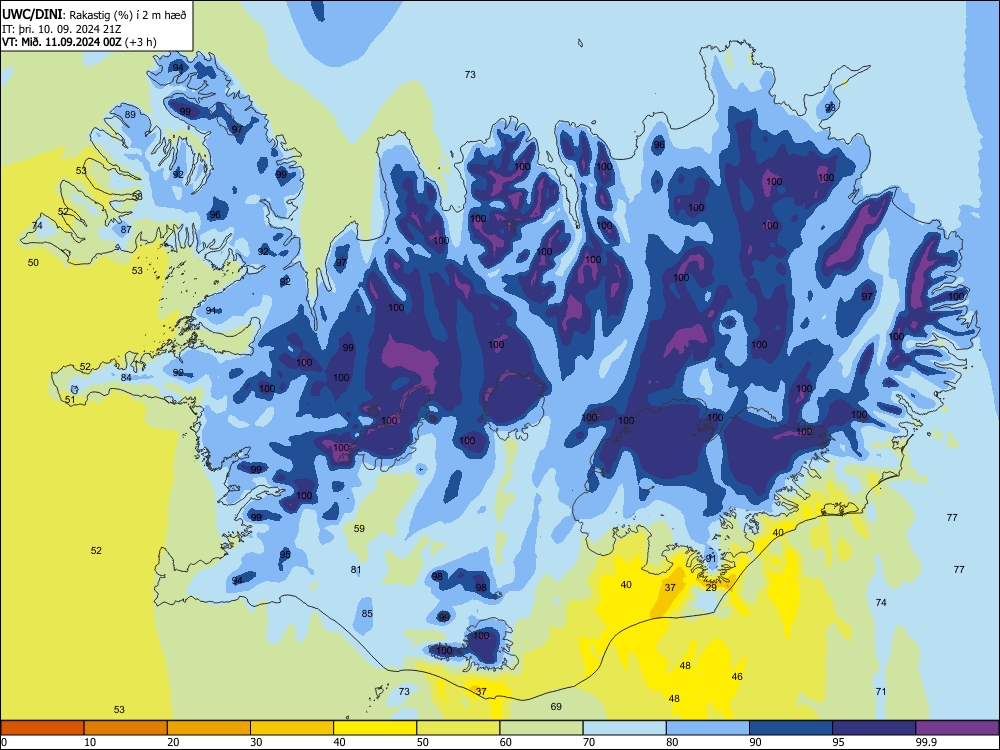Viewport: 1000px width, 750px height.
Task: Click the 'UWC/DINI' title text
Action: pos(32,15)
